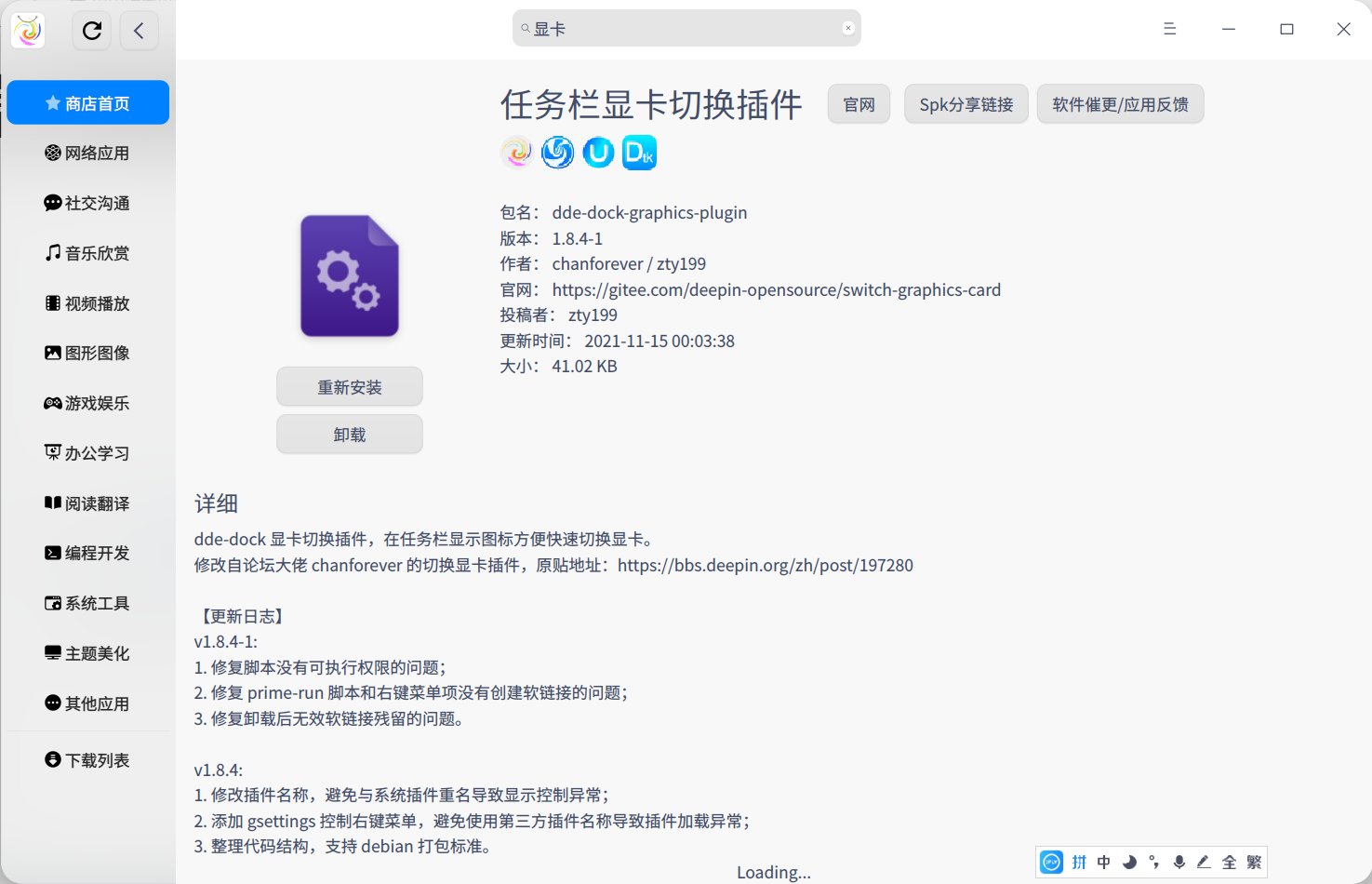Open the gitee repository link

pos(776,289)
